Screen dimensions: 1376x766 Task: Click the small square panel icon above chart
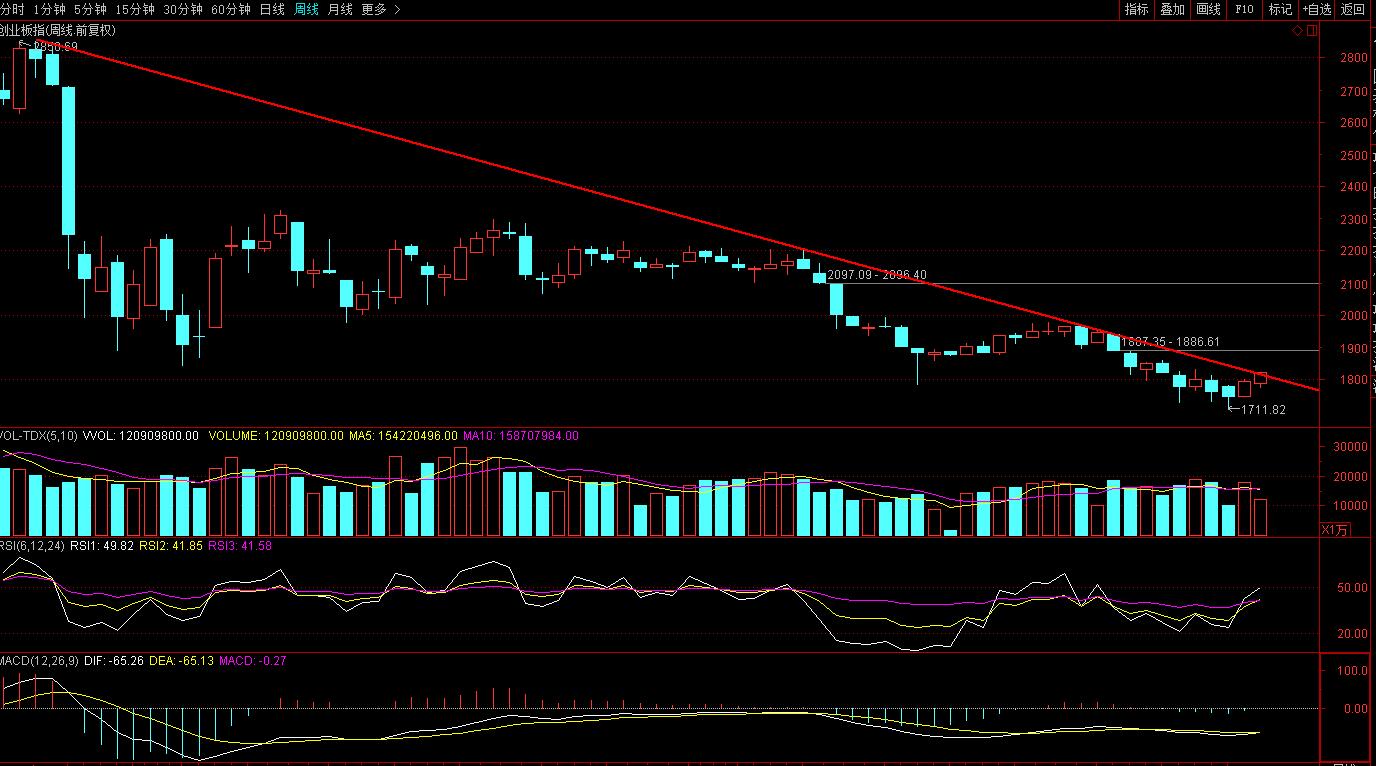pyautogui.click(x=1311, y=31)
